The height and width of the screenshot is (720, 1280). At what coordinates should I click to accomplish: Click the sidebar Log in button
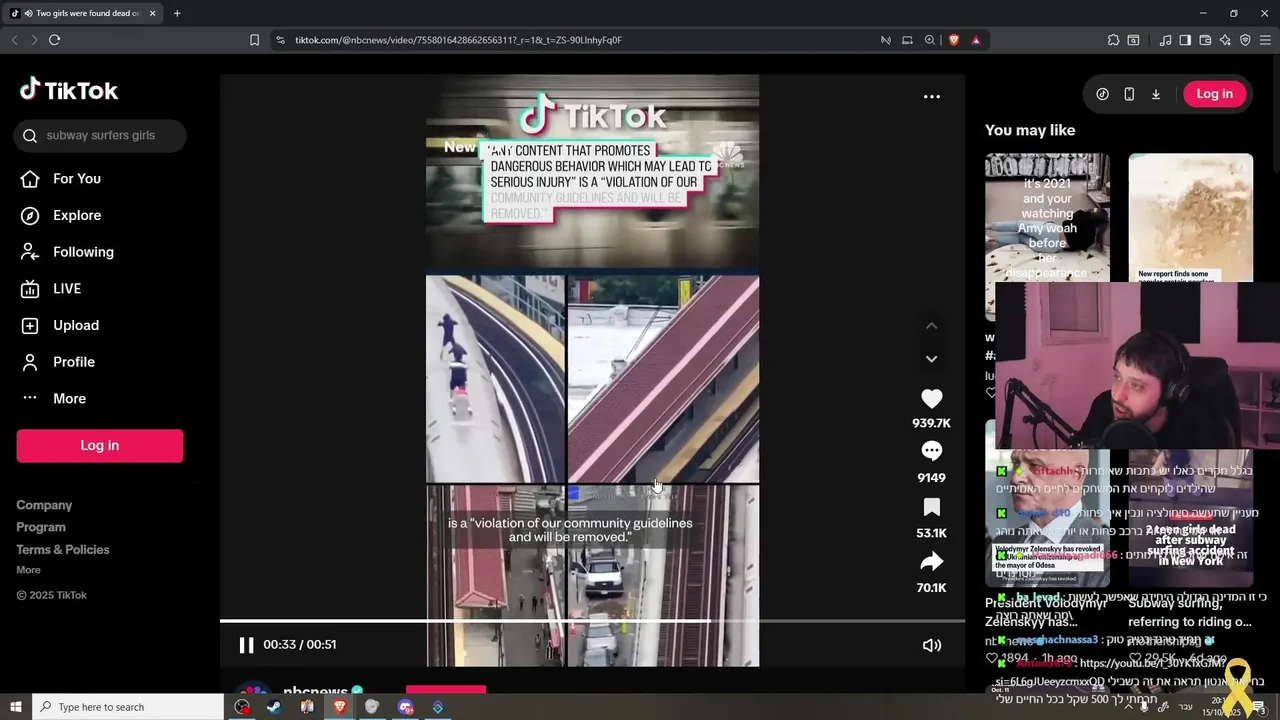pos(100,446)
